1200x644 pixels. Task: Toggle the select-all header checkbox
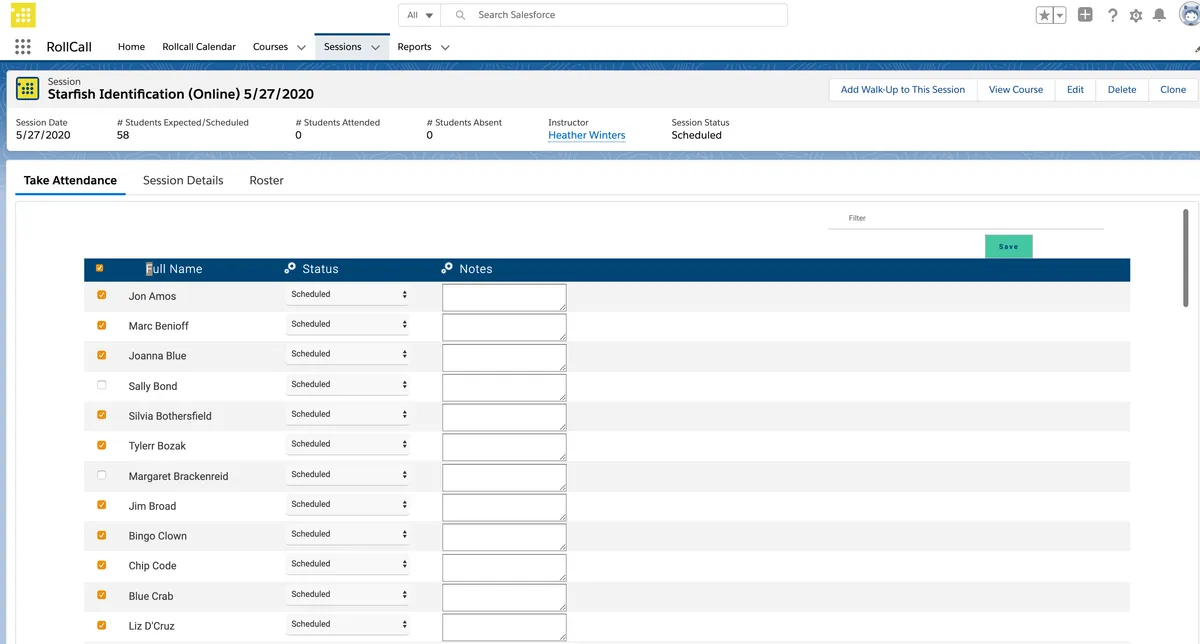click(x=100, y=268)
